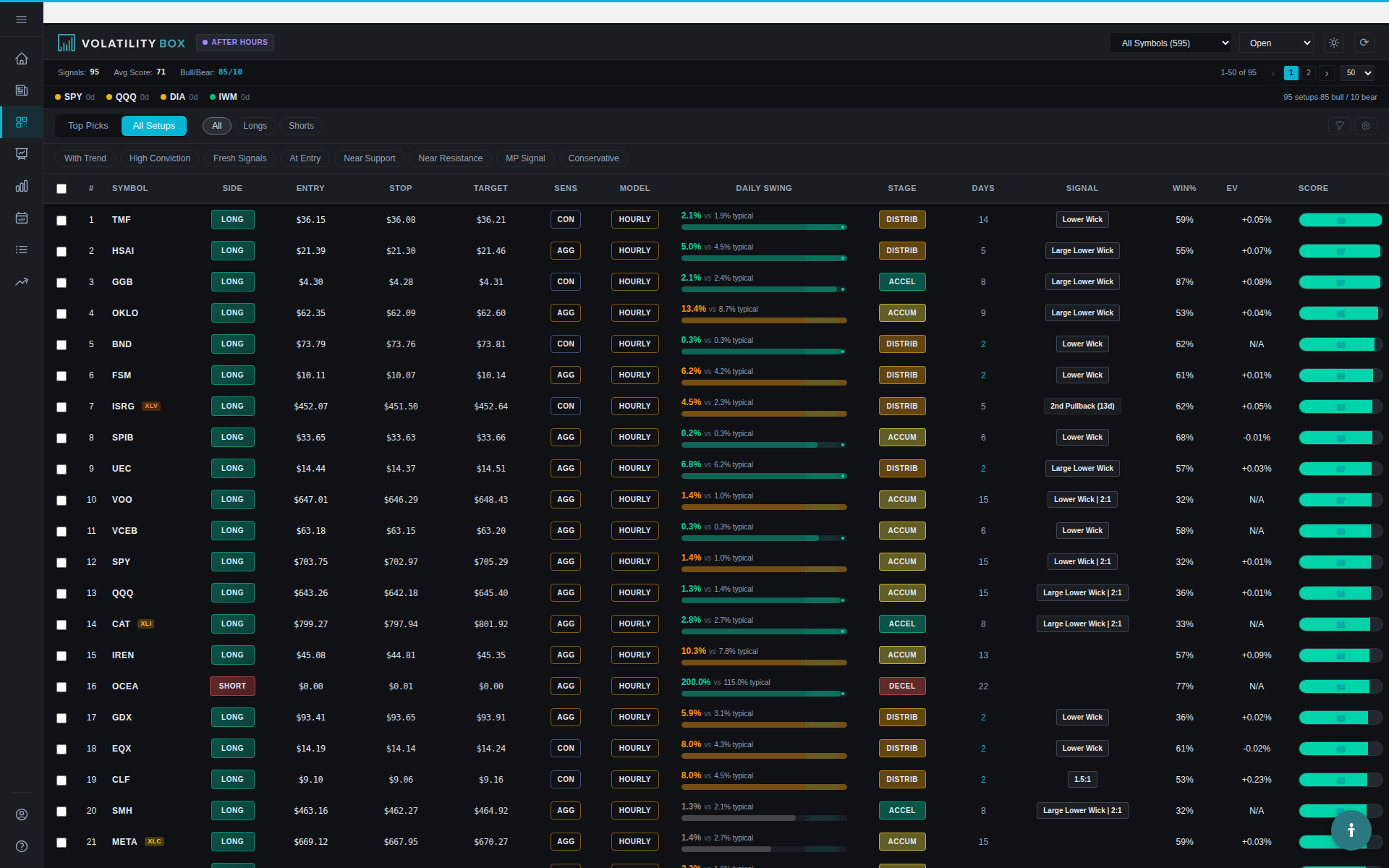Screen dimensions: 1389x868
Task: Click the OCEA DECEL stage badge
Action: pyautogui.click(x=902, y=686)
